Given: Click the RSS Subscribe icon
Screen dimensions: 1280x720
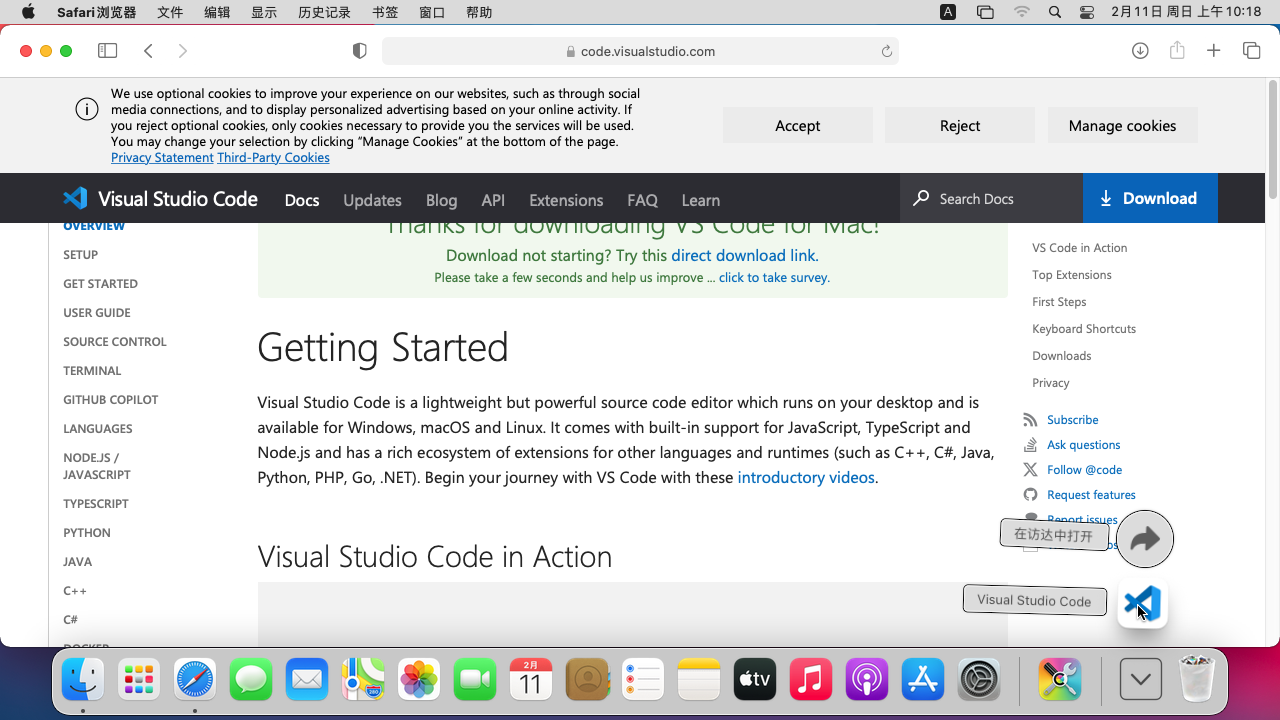Looking at the screenshot, I should 1030,420.
